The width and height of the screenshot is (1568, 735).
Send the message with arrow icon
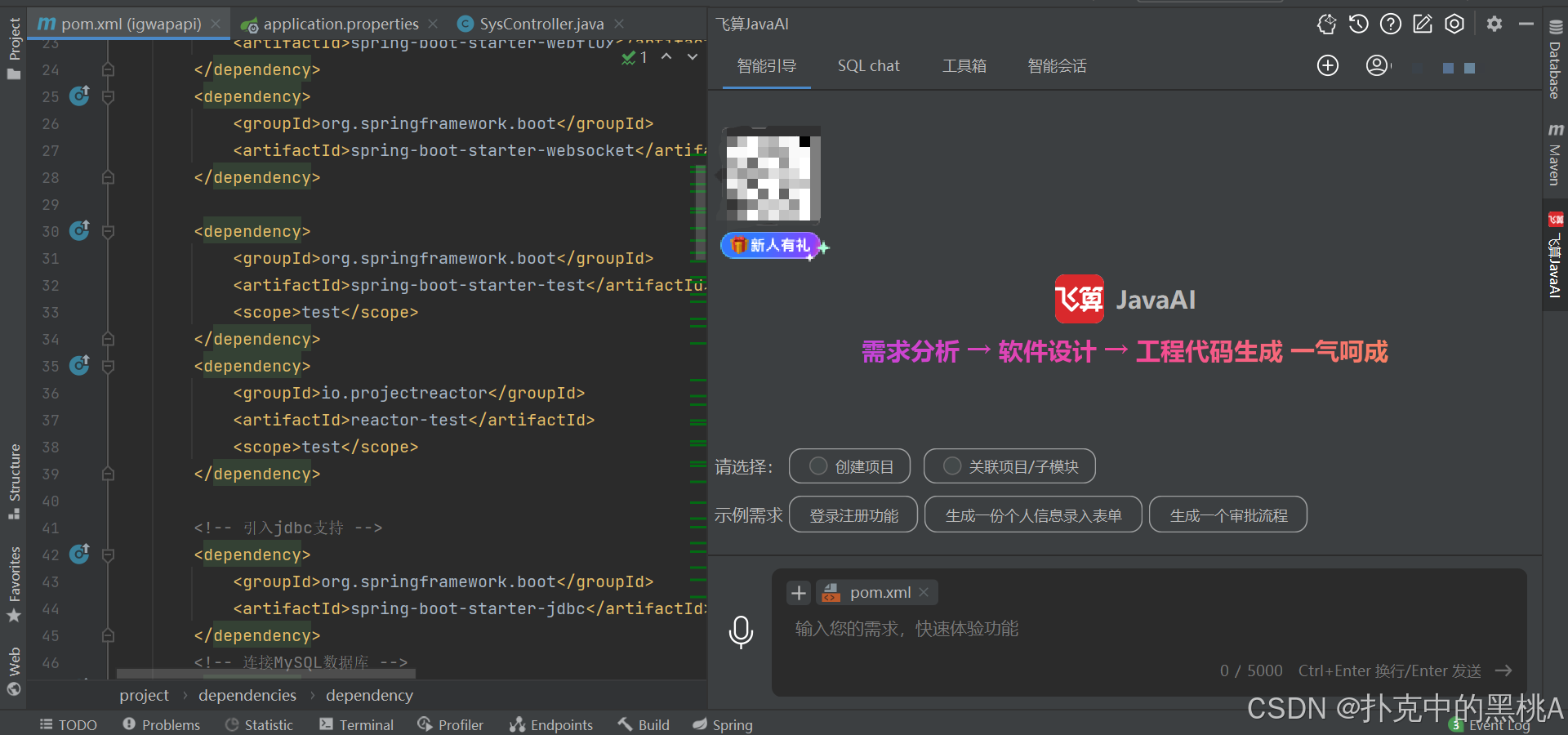1503,670
